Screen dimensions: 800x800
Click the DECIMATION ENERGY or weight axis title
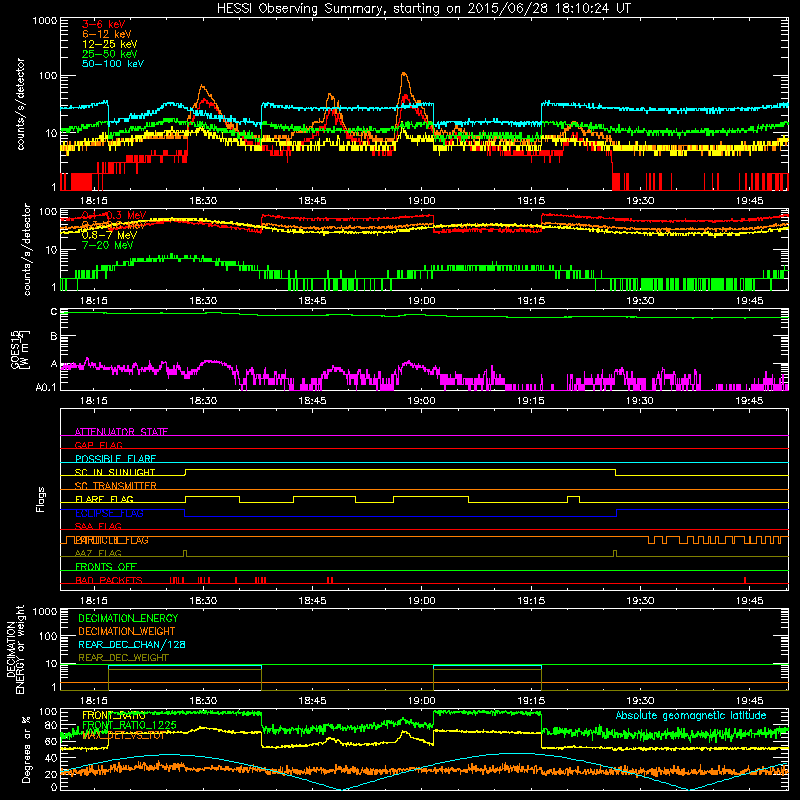tap(15, 650)
